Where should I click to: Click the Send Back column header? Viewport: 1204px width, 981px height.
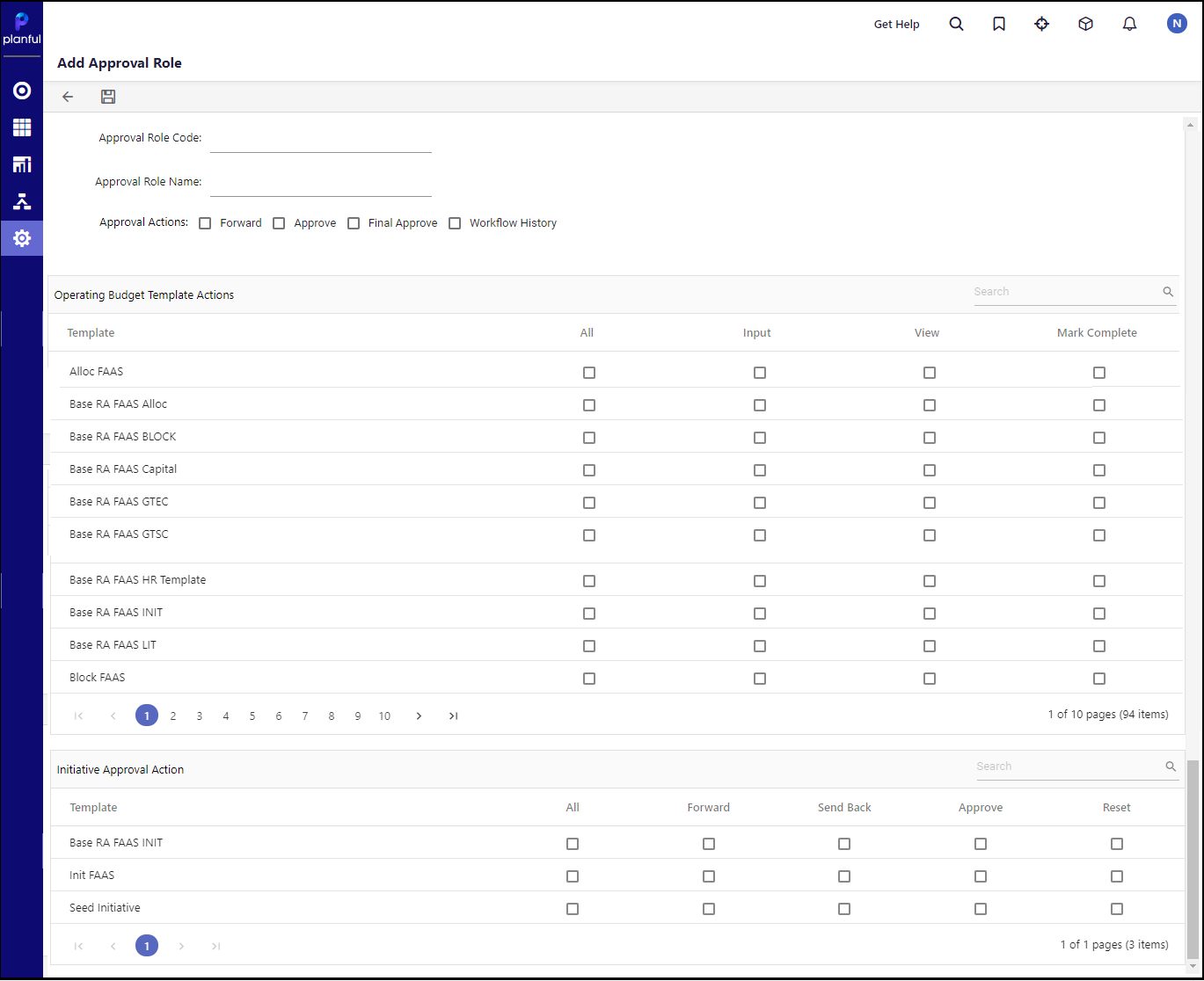pyautogui.click(x=844, y=808)
